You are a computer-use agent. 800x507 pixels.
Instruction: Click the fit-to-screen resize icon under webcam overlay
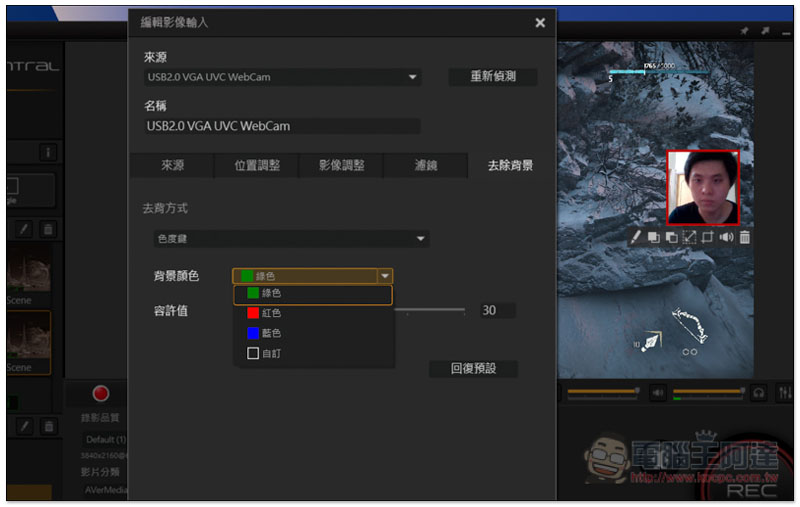(x=689, y=237)
